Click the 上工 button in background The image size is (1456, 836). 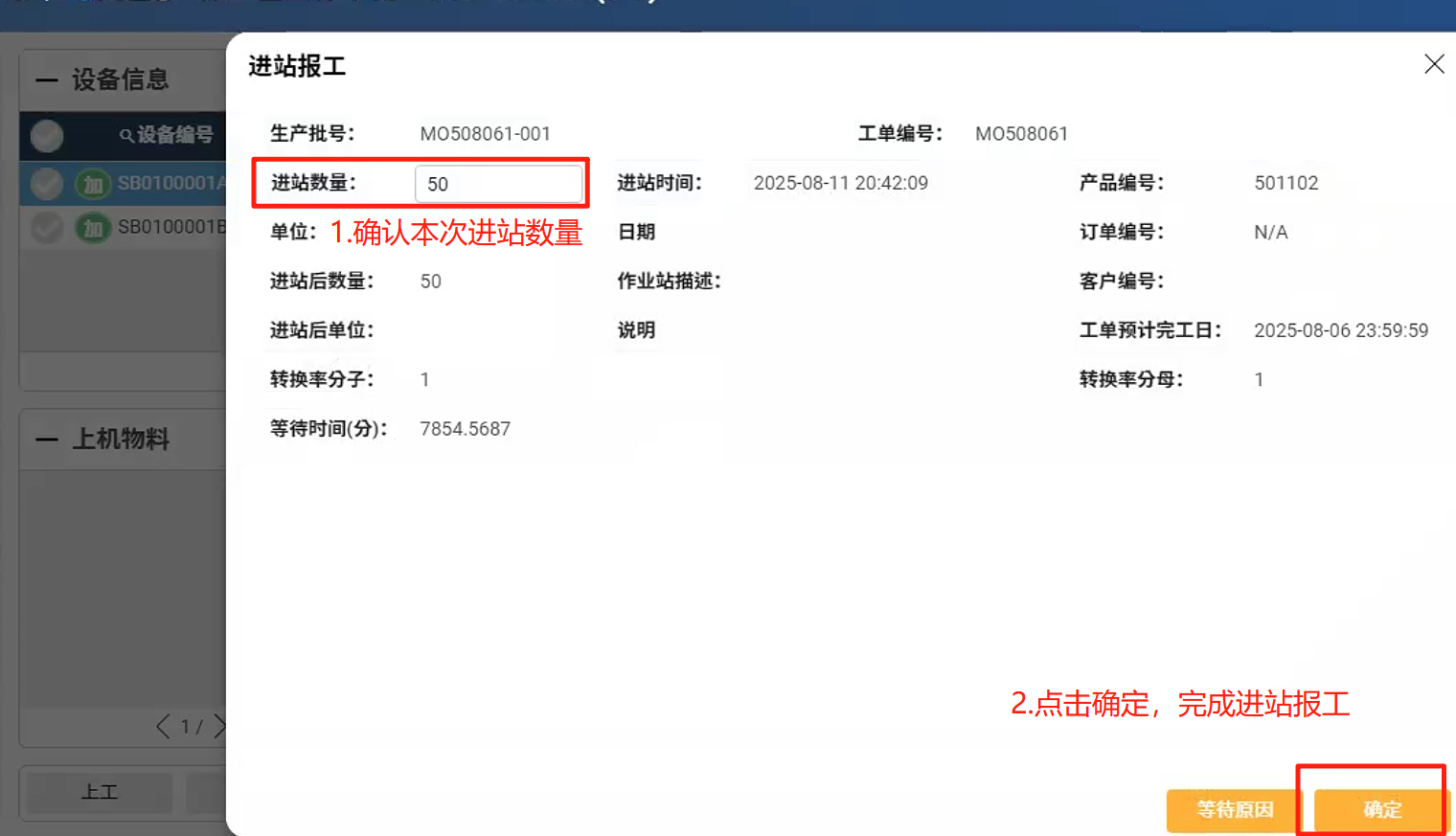[x=99, y=792]
